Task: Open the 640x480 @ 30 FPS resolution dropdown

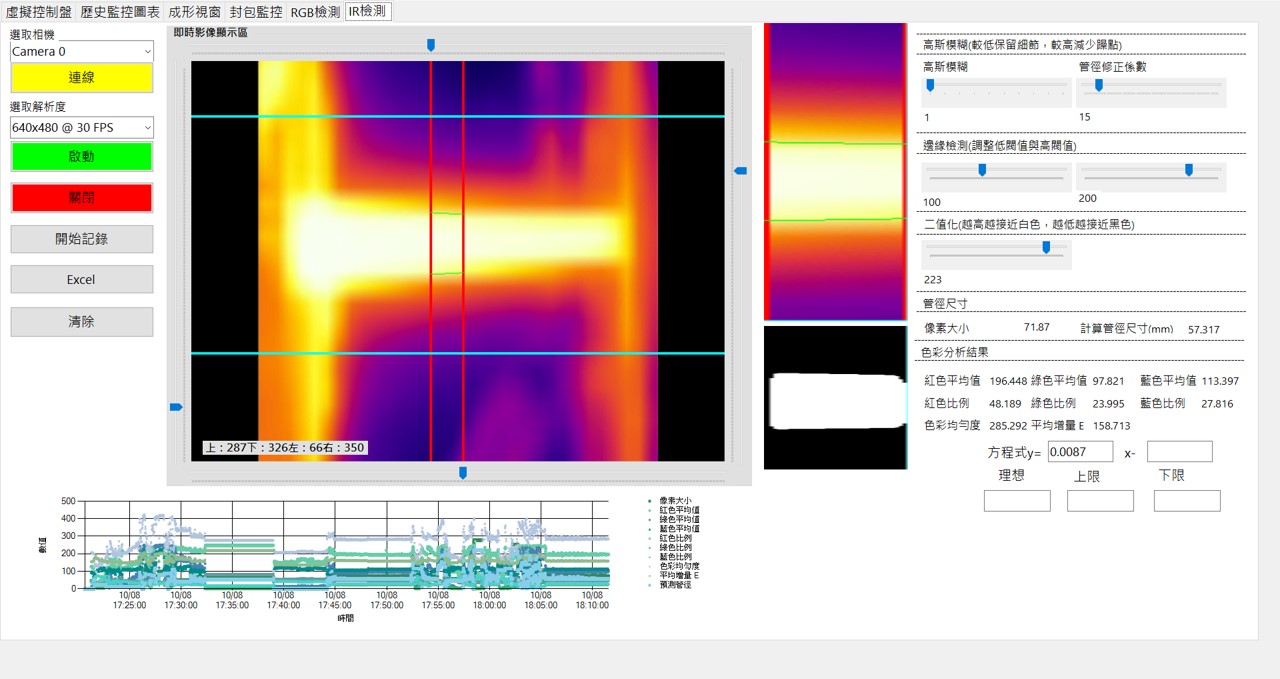Action: pyautogui.click(x=81, y=128)
